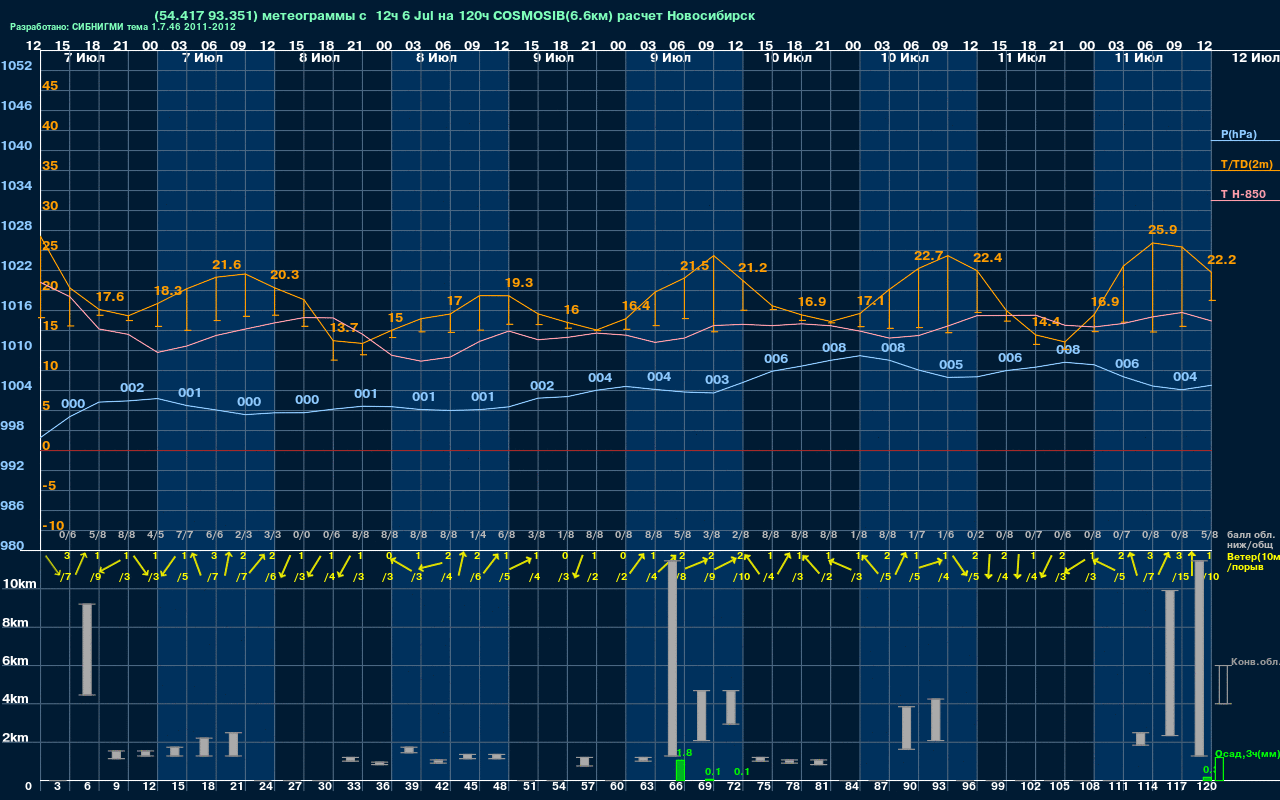Click the 'Осад,3ч(мм)' precipitation legend label
Viewport: 1280px width, 800px height.
1247,753
